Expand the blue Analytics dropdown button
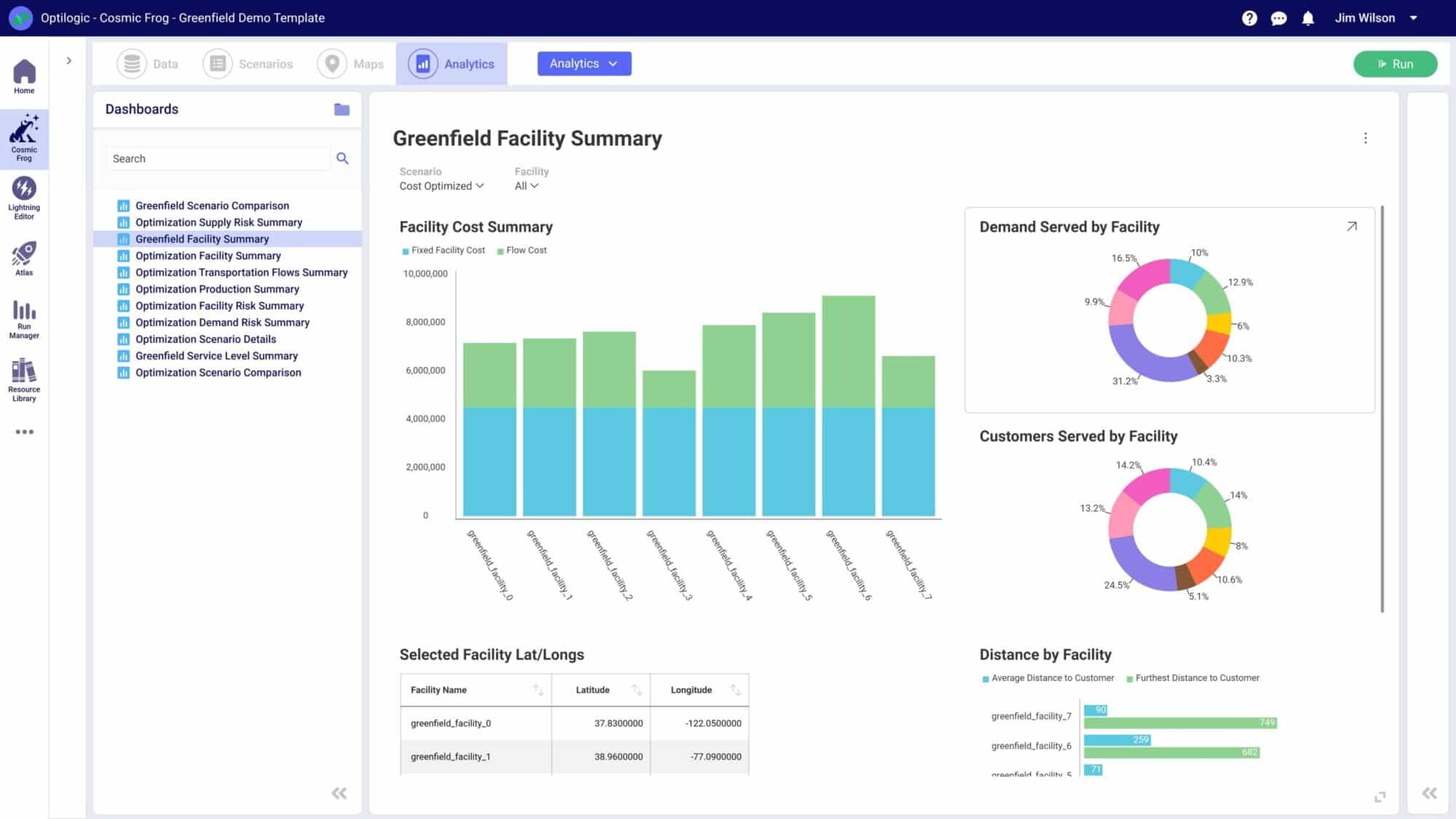The width and height of the screenshot is (1456, 819). point(584,63)
